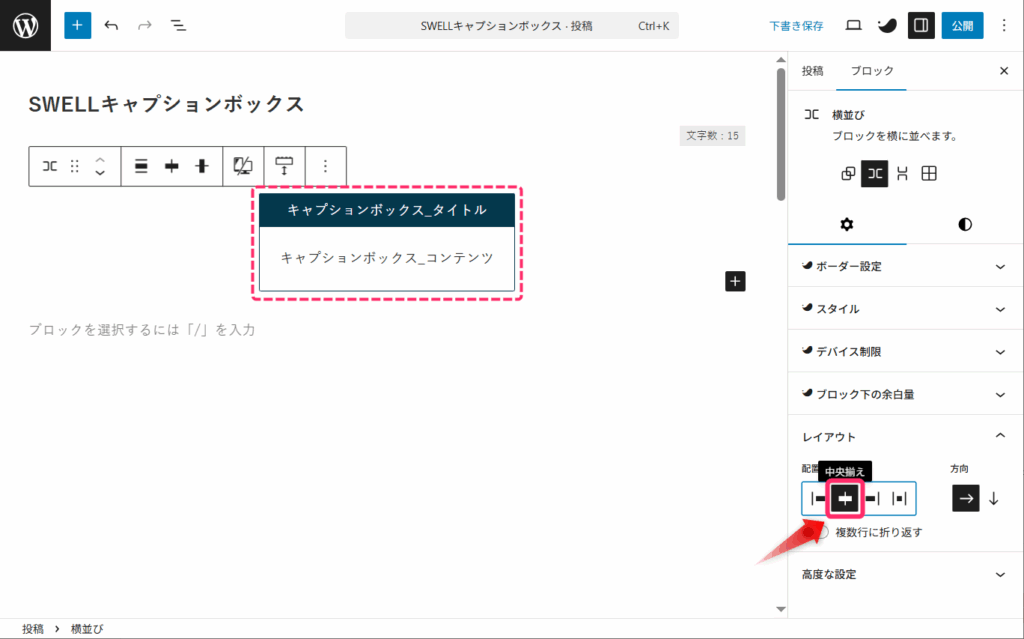Click the WordPress logo icon
Image resolution: width=1024 pixels, height=639 pixels.
click(25, 25)
